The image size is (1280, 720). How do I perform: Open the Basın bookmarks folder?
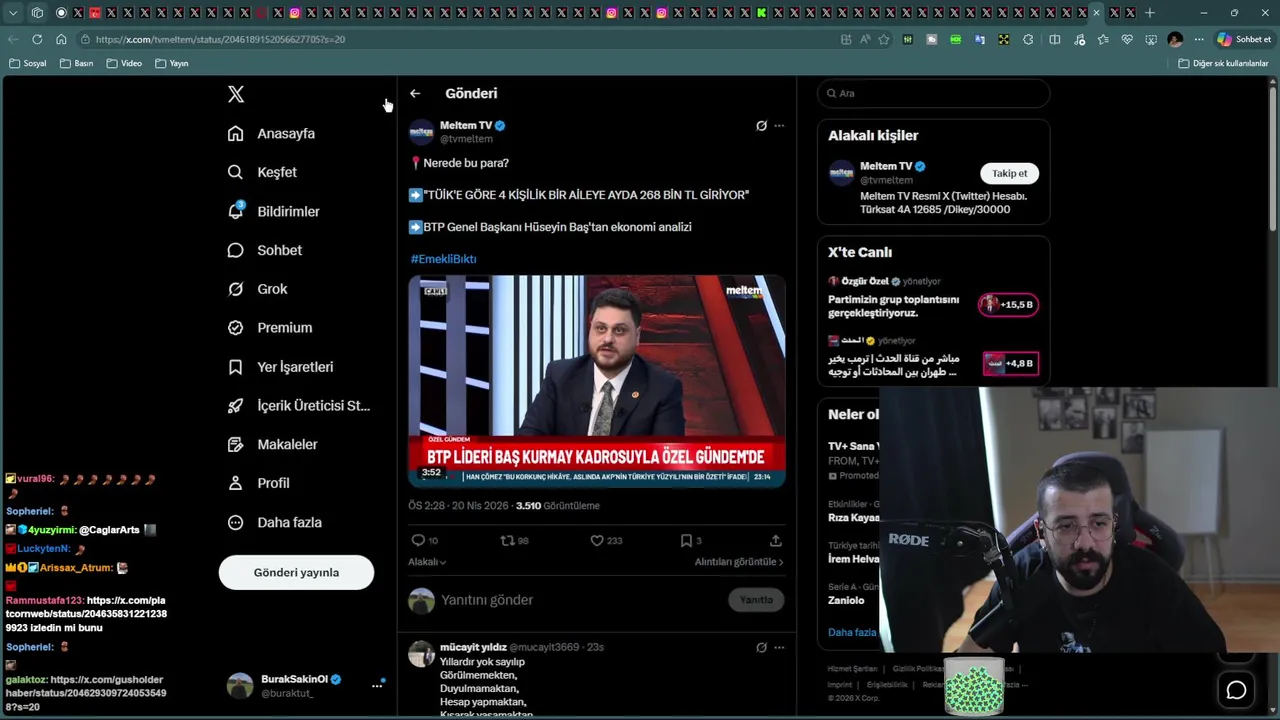77,63
